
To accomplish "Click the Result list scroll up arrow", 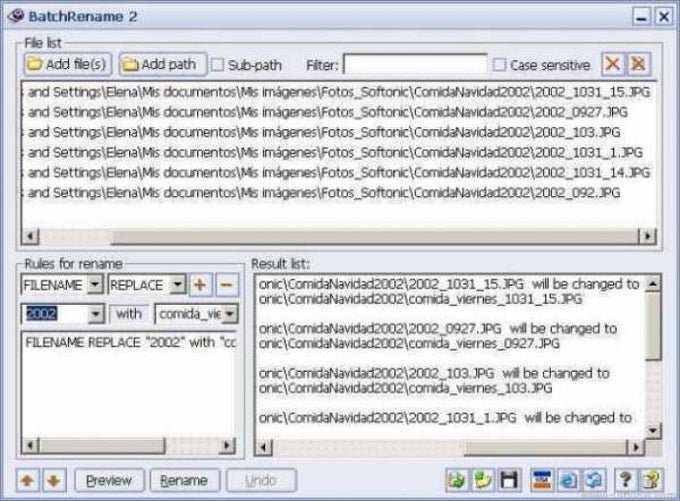I will tap(653, 283).
